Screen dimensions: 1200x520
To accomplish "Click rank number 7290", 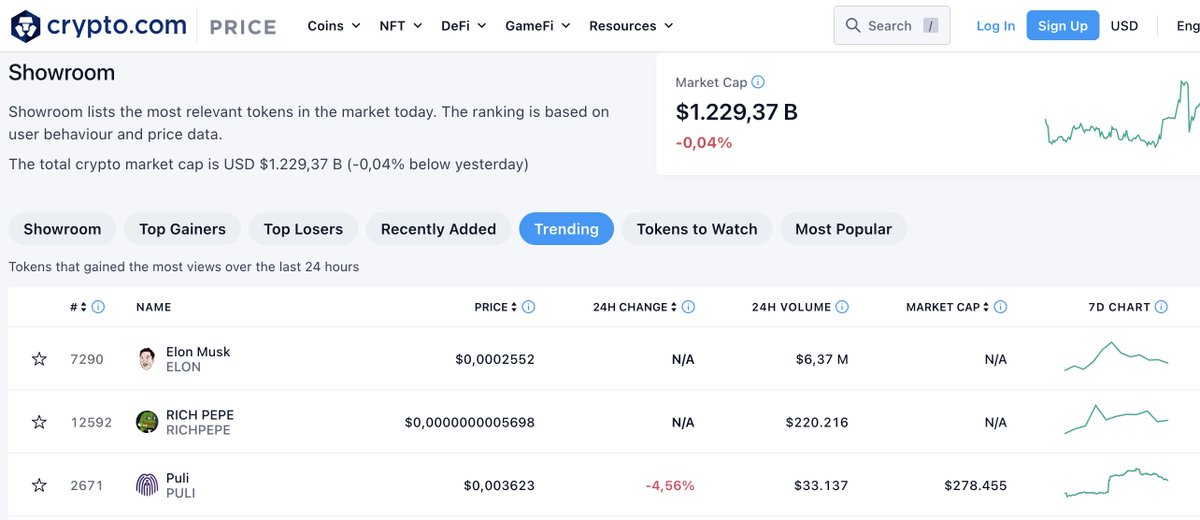I will (x=87, y=359).
